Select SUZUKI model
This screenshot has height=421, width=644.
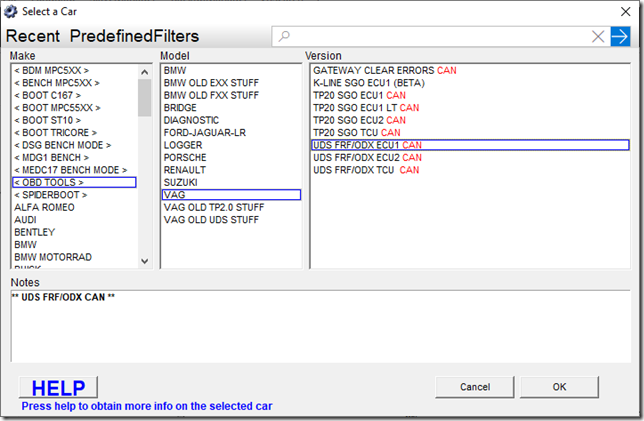(231, 182)
